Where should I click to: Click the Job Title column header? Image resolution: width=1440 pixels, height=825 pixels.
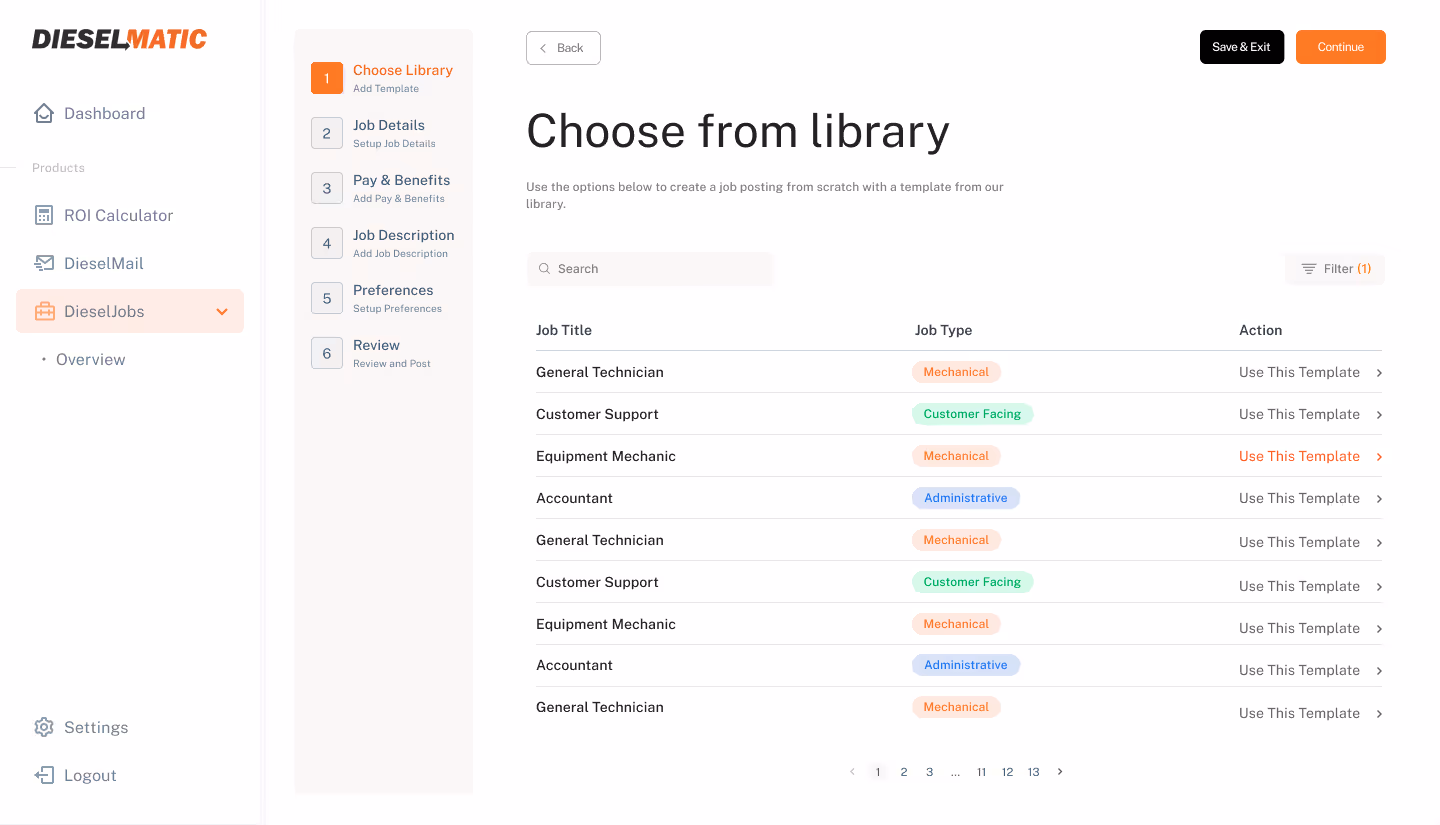(564, 330)
